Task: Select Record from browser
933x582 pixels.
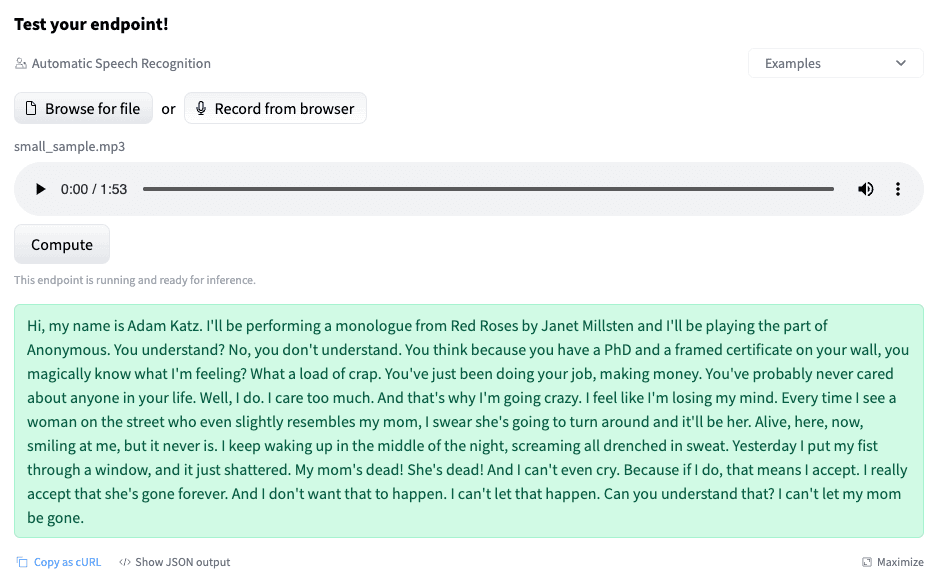Action: (275, 108)
